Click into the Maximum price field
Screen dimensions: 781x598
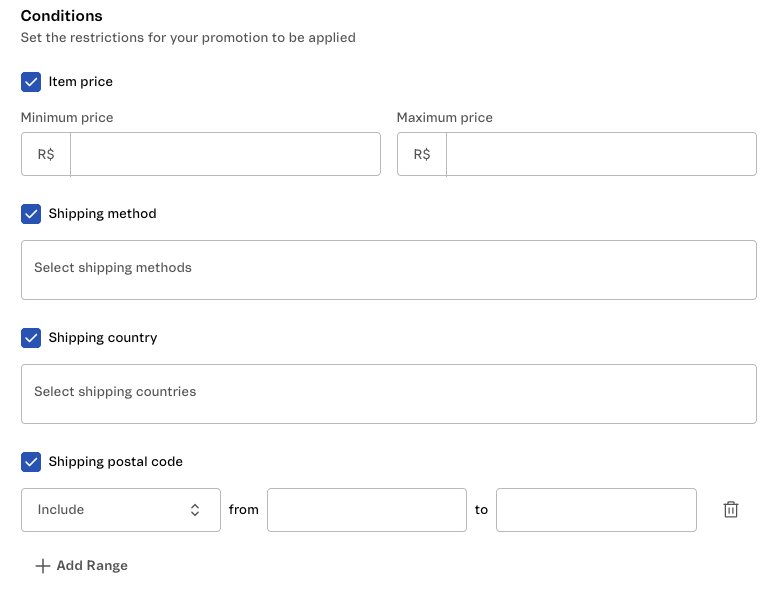(x=601, y=155)
